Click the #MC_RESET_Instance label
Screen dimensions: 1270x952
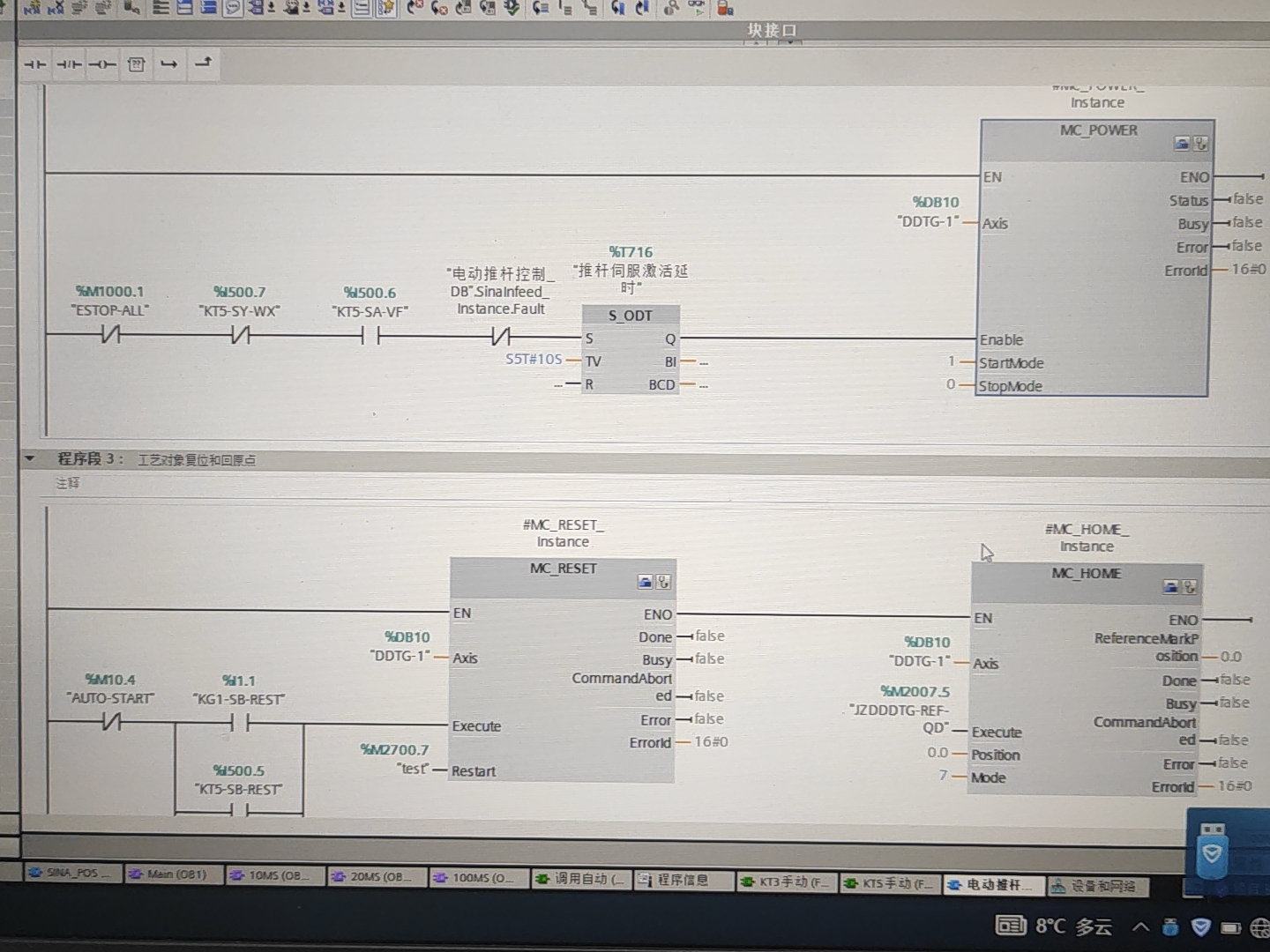(564, 533)
